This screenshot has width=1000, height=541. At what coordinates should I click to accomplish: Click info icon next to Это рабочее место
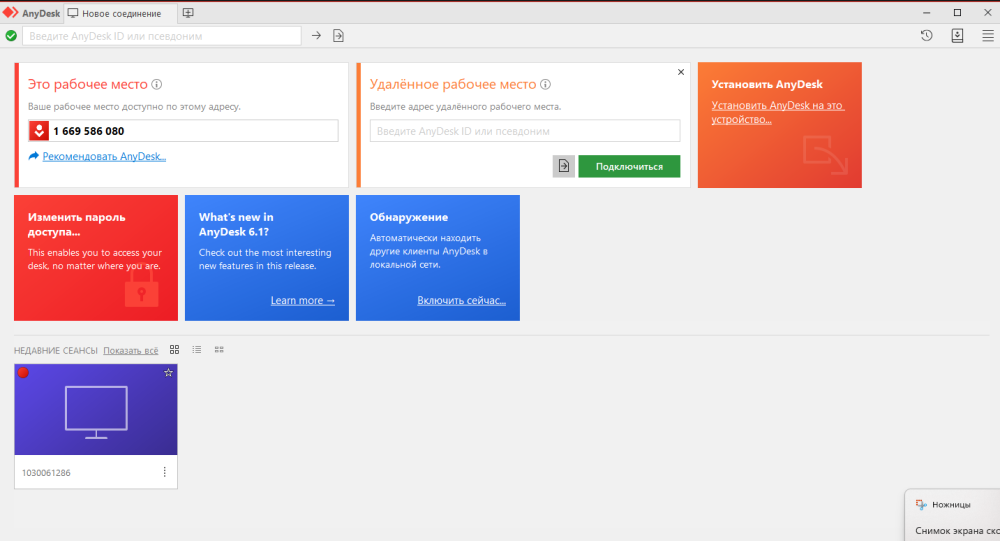[x=156, y=84]
